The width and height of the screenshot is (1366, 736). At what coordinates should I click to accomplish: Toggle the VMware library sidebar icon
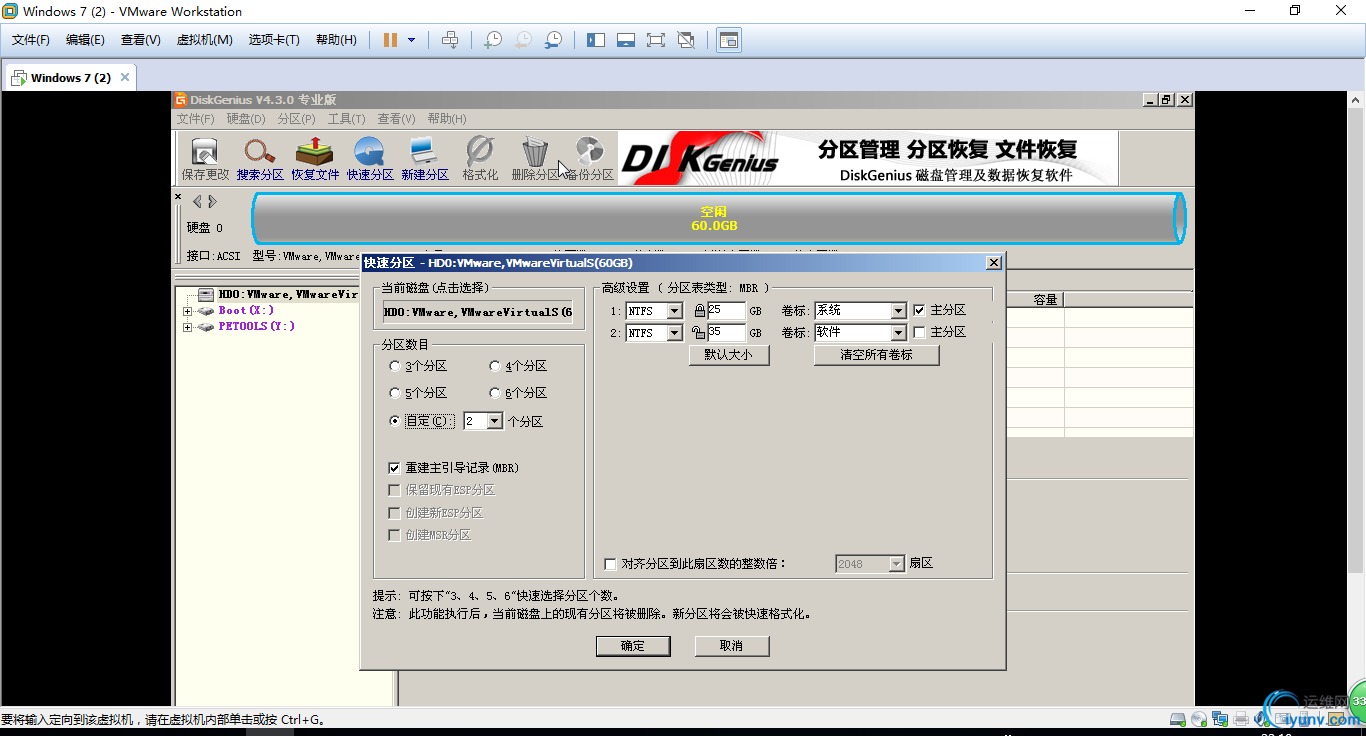[x=596, y=40]
